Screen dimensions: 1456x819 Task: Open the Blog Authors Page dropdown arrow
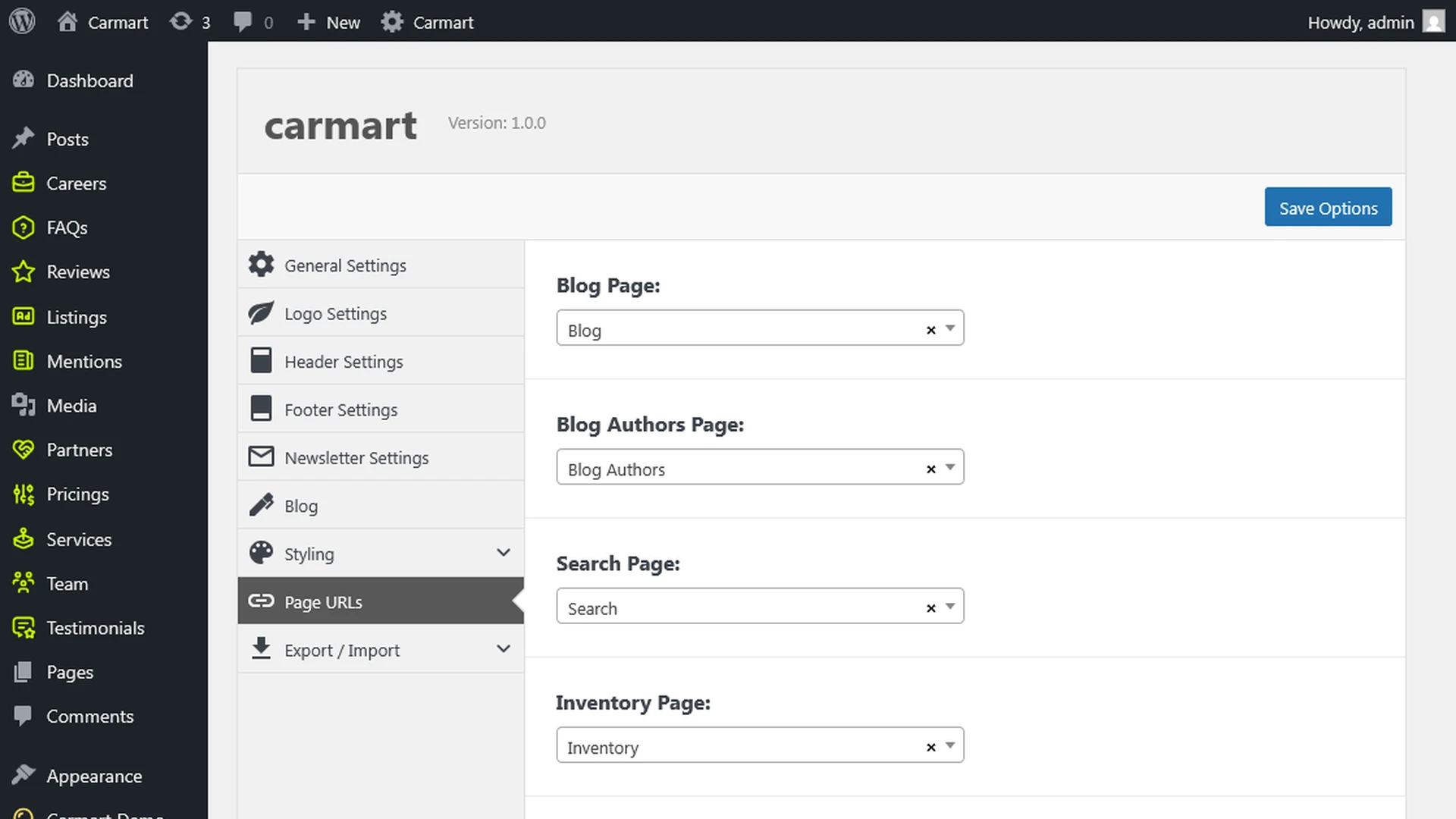950,467
